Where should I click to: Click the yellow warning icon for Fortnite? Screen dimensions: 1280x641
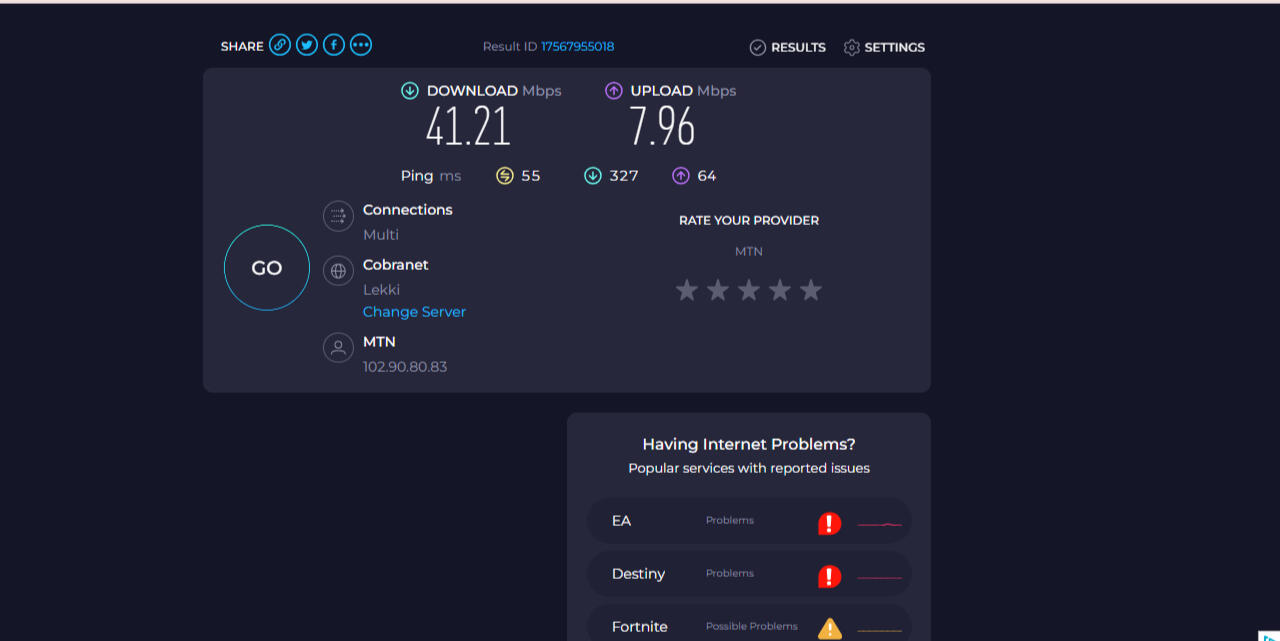point(829,628)
